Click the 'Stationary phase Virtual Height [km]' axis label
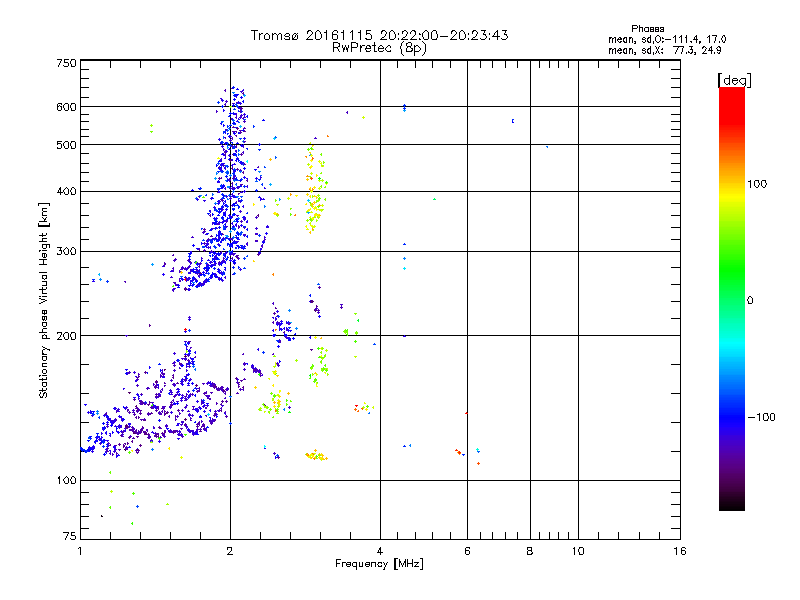Viewport: 800px width, 600px height. click(44, 301)
